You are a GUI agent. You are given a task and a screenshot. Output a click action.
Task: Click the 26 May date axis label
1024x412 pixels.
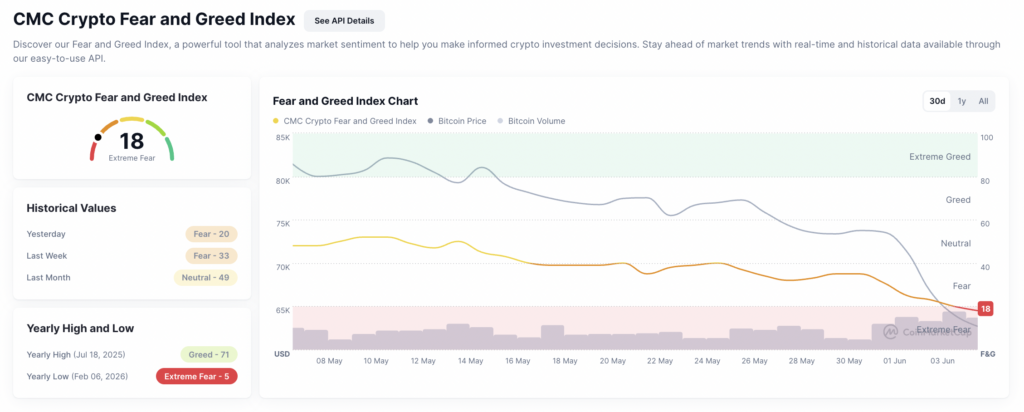[754, 361]
